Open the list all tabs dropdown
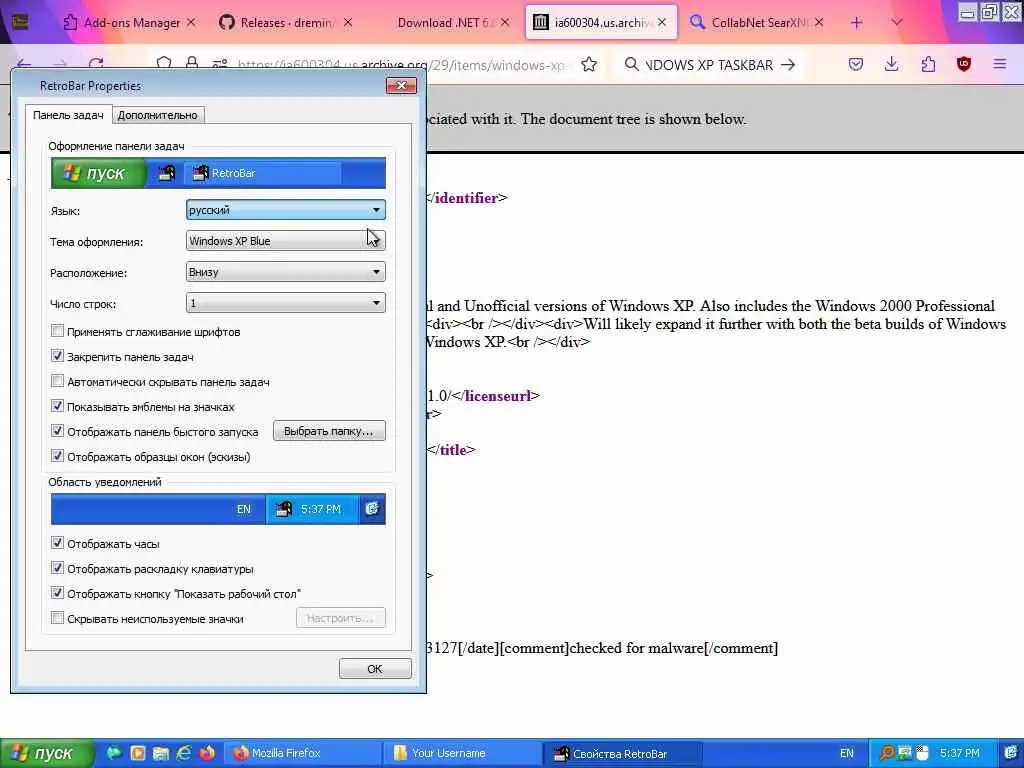Viewport: 1024px width, 768px height. point(897,23)
